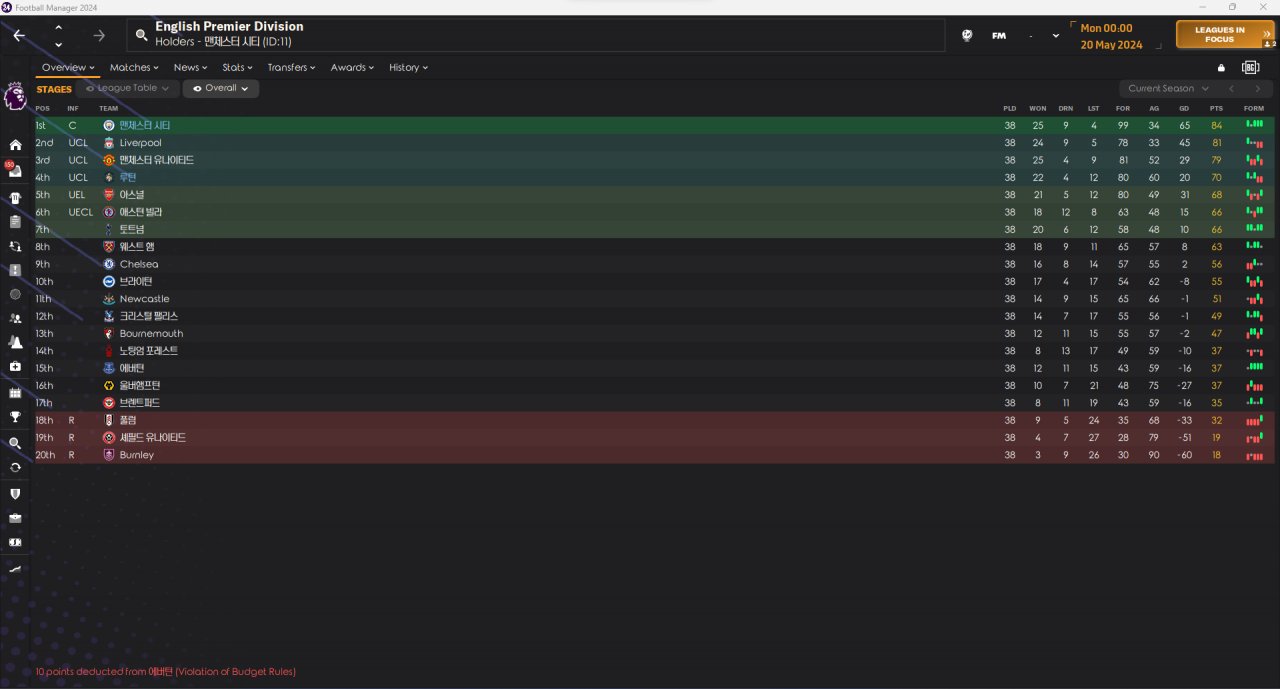Viewport: 1280px width, 689px height.
Task: Click the BG background icon
Action: [1250, 67]
